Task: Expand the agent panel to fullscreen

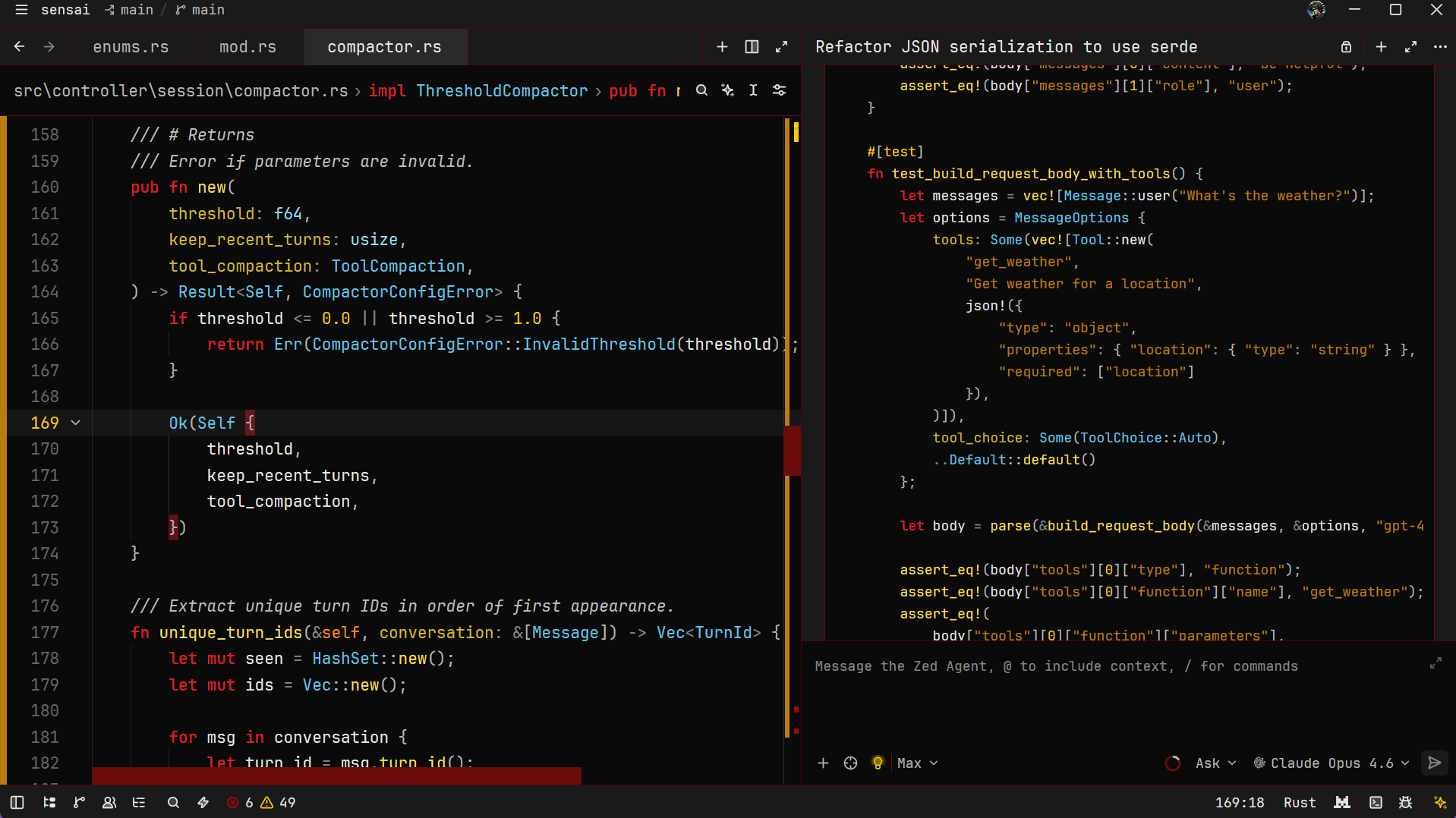Action: click(1410, 47)
